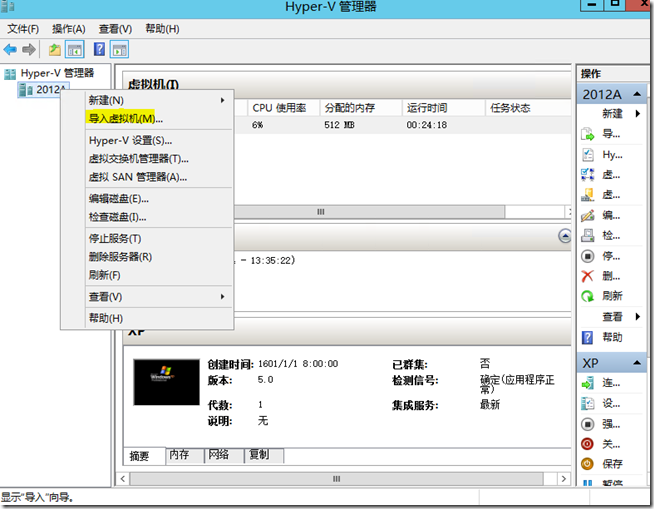Collapse the XP section in Actions pane
The width and height of the screenshot is (654, 509).
pyautogui.click(x=637, y=363)
